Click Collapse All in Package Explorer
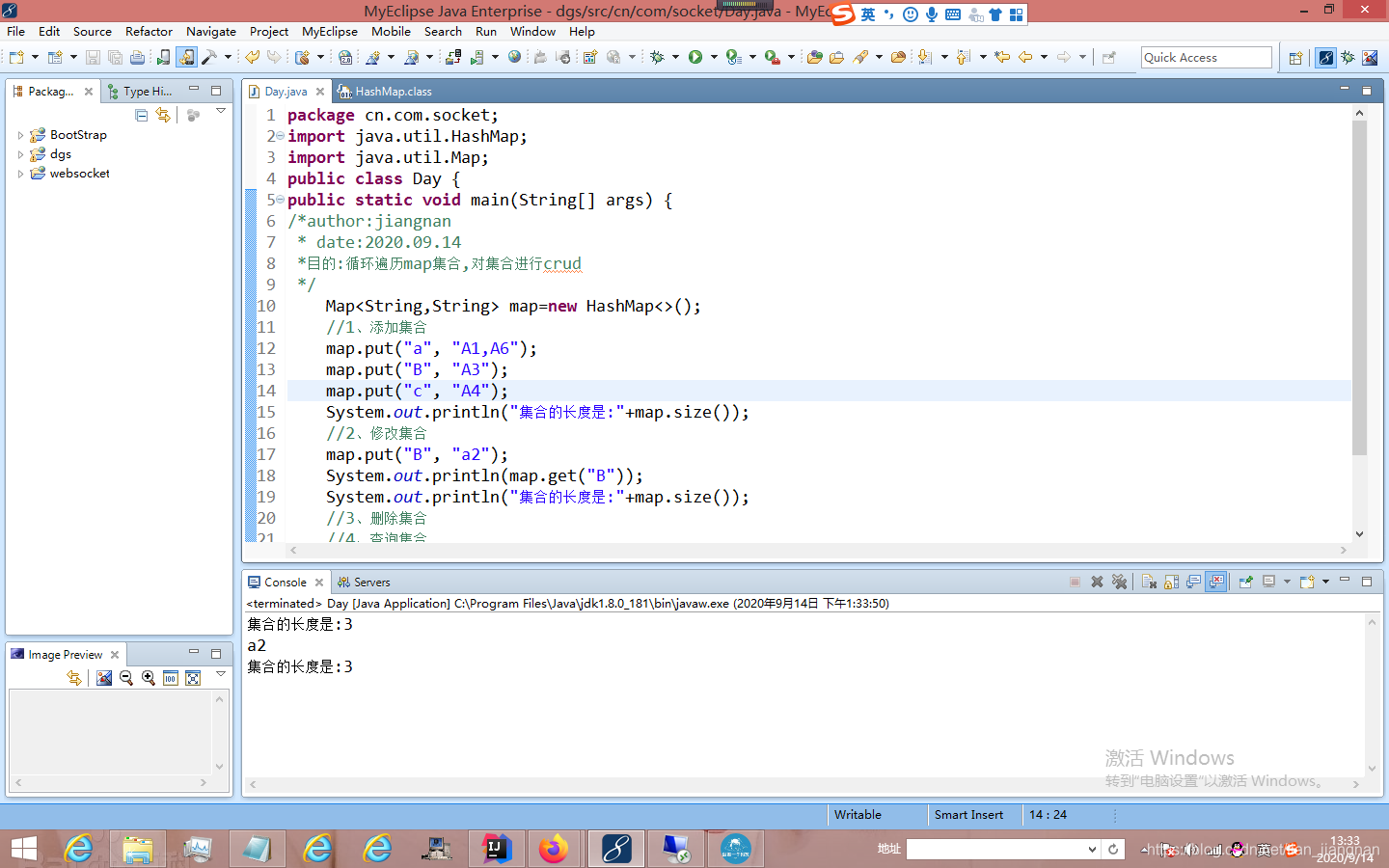The image size is (1389, 868). [x=142, y=115]
